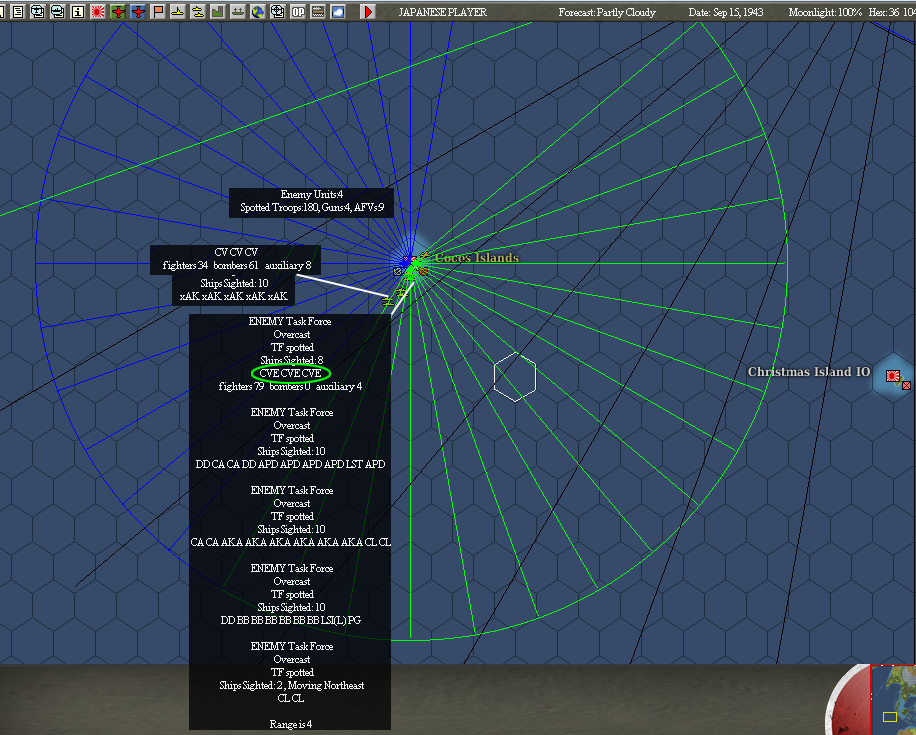Image resolution: width=916 pixels, height=735 pixels.
Task: Click the Forecast: Partly Cloudy status
Action: pyautogui.click(x=607, y=12)
